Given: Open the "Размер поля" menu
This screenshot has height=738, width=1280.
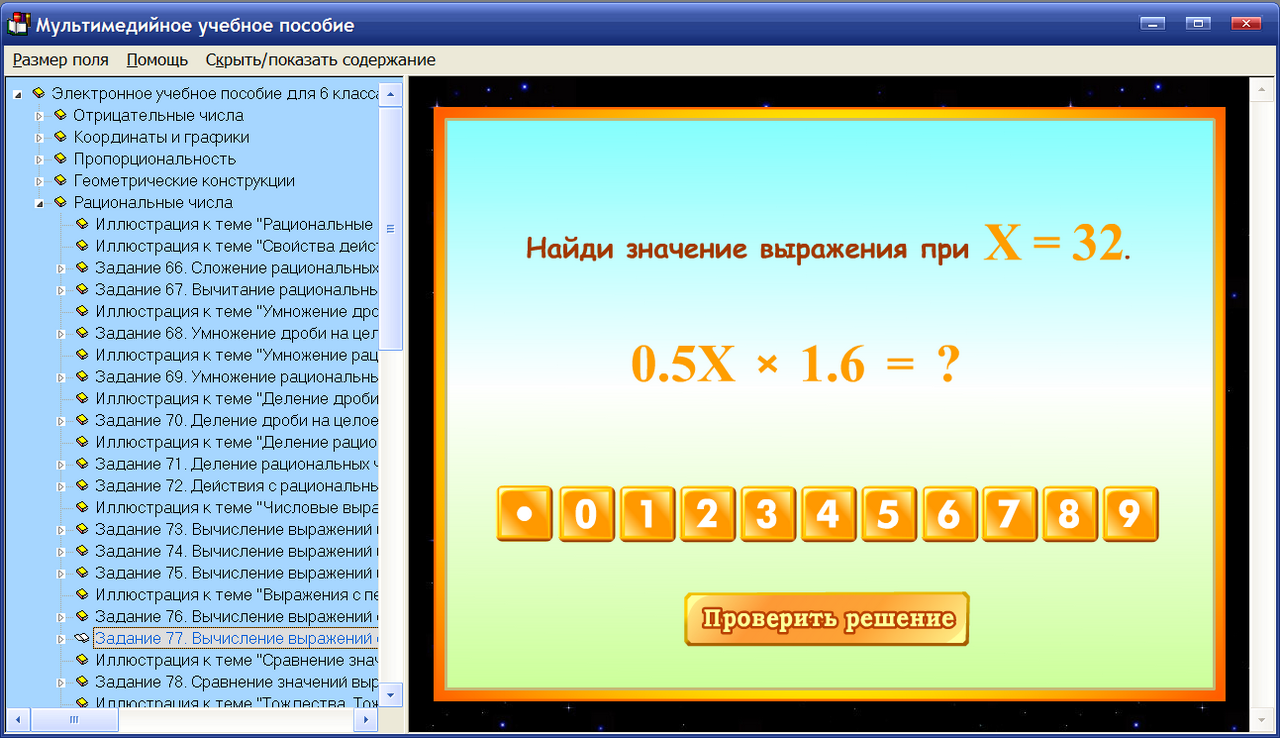Looking at the screenshot, I should pos(60,59).
